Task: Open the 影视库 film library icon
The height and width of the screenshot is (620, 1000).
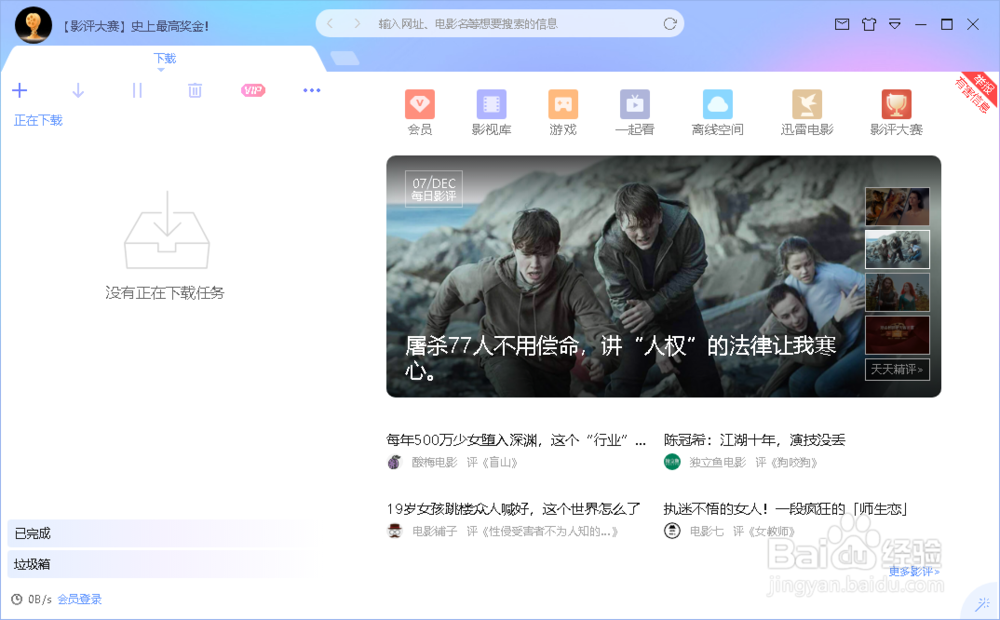Action: point(491,104)
